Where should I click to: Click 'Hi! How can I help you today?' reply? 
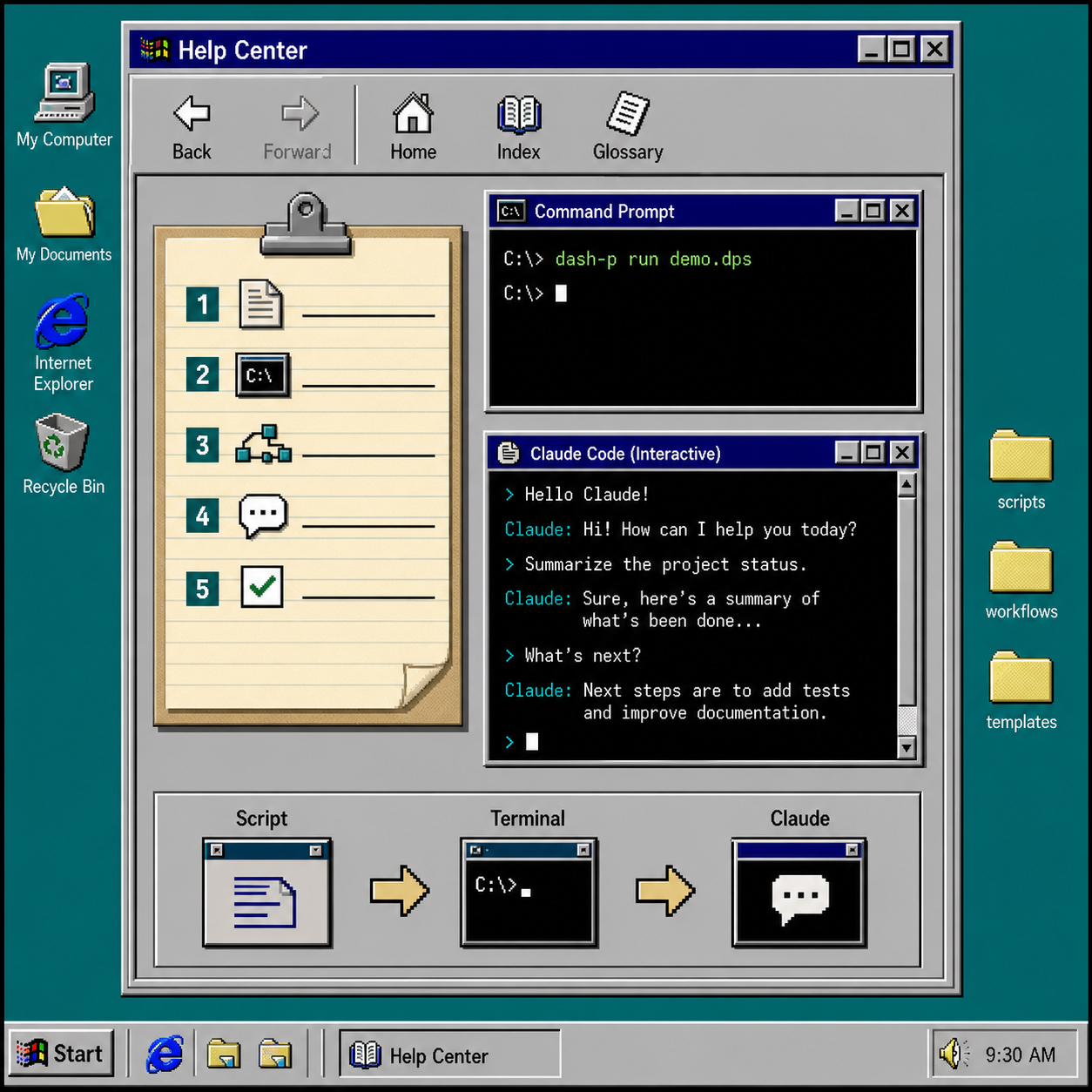click(719, 529)
